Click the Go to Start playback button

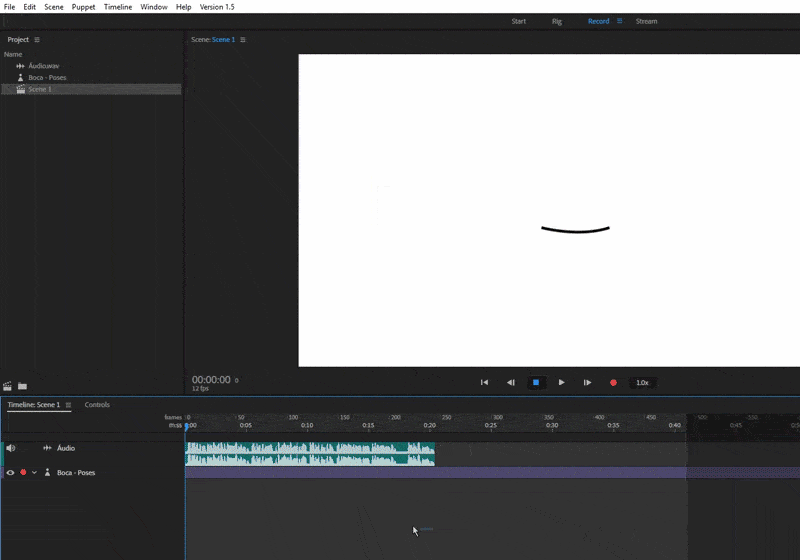click(484, 382)
